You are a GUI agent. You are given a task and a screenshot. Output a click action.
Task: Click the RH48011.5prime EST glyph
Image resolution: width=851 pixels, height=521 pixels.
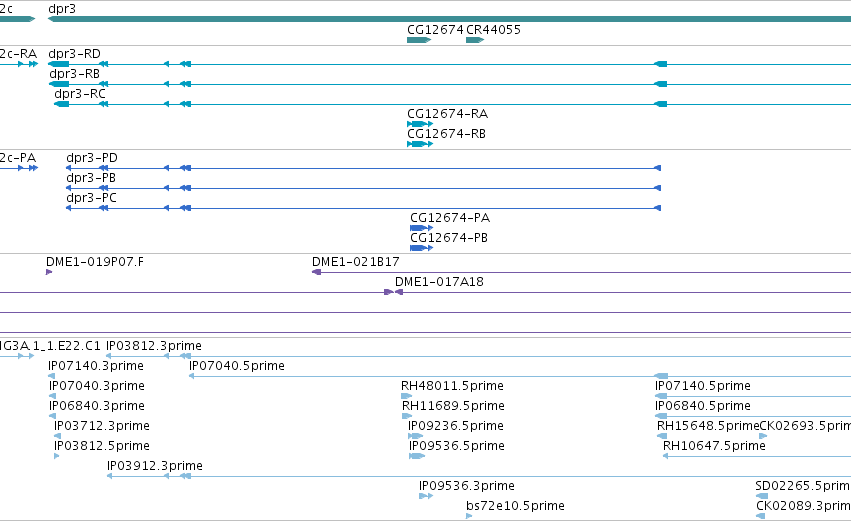[407, 396]
